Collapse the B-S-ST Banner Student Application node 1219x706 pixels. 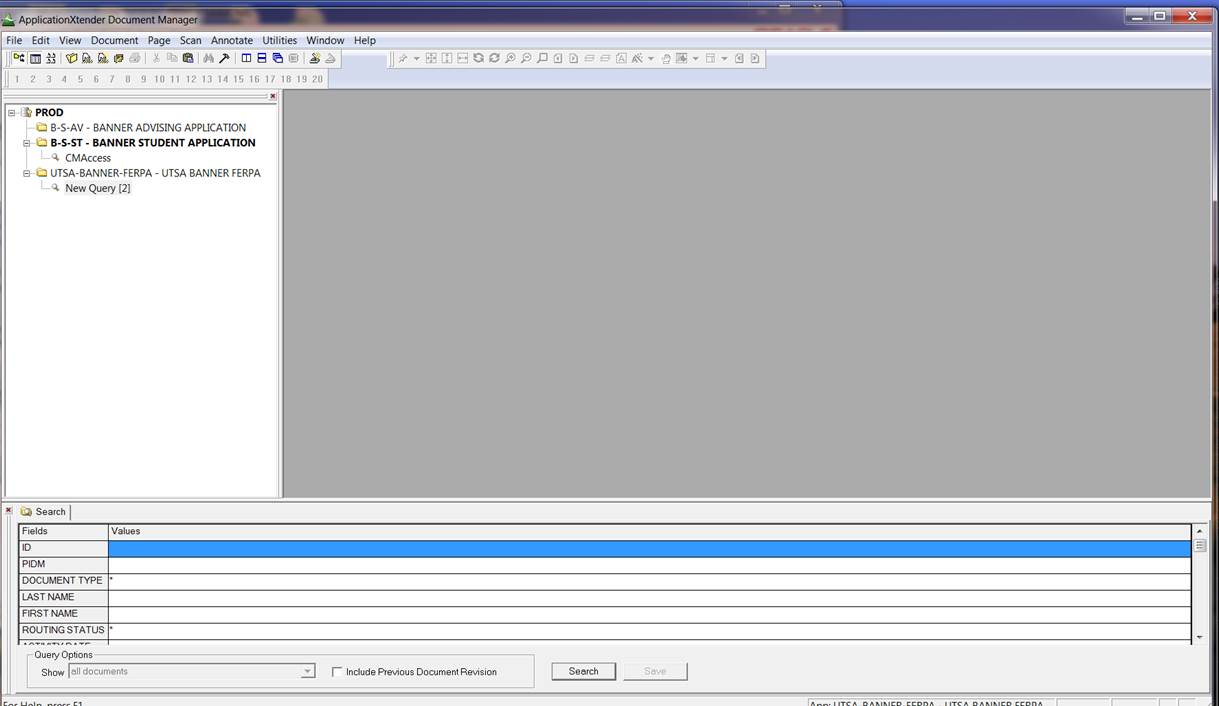tap(28, 143)
